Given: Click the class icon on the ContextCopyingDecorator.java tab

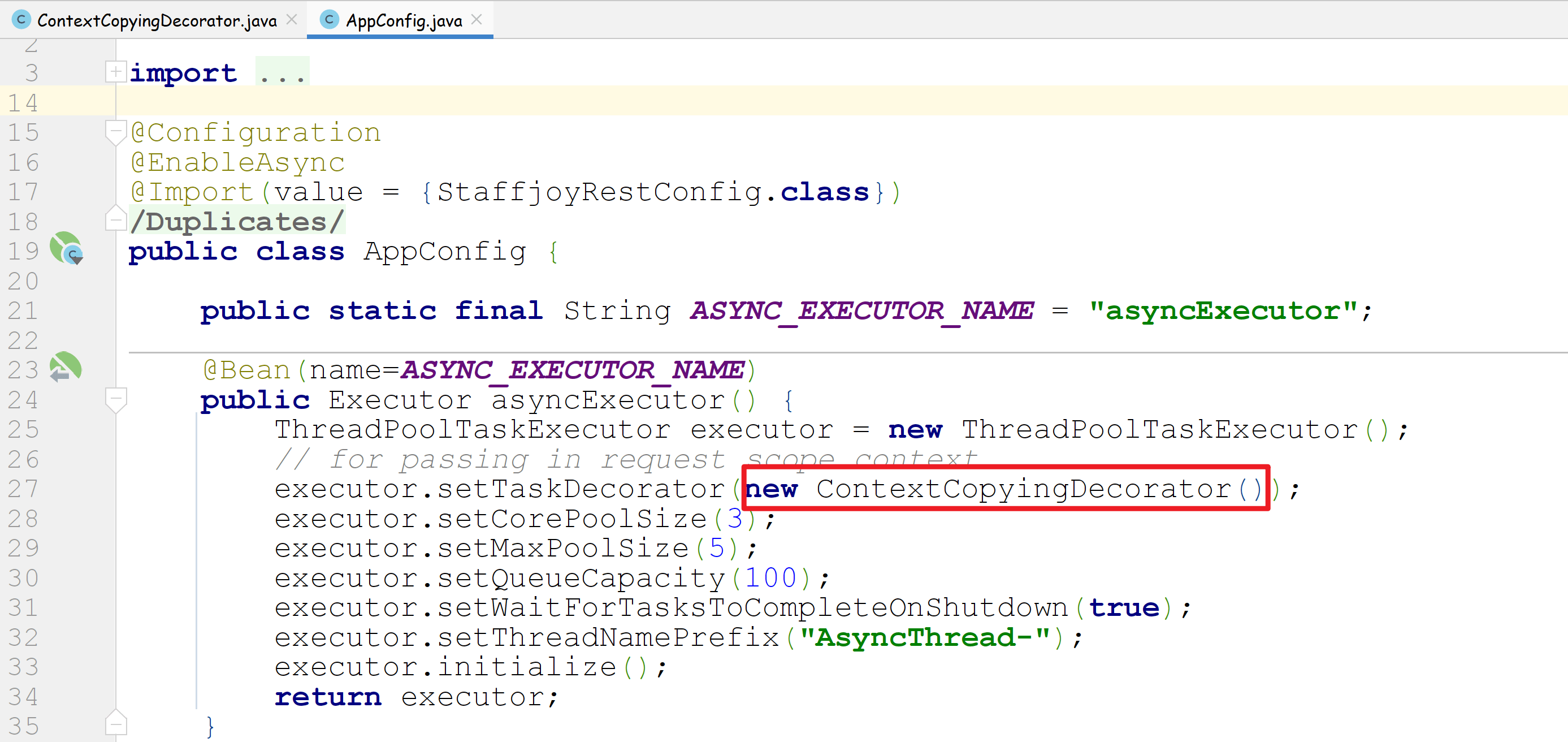Looking at the screenshot, I should 21,20.
